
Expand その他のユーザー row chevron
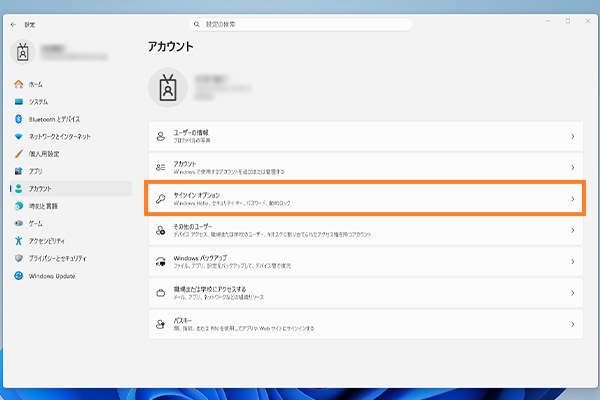tap(572, 230)
